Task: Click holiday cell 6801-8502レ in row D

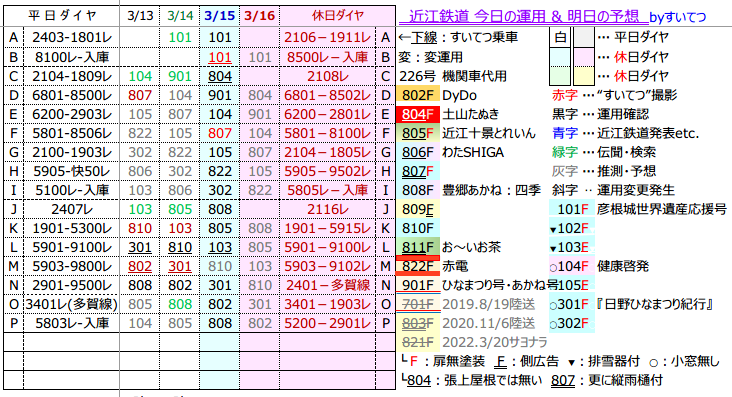Action: pos(328,95)
